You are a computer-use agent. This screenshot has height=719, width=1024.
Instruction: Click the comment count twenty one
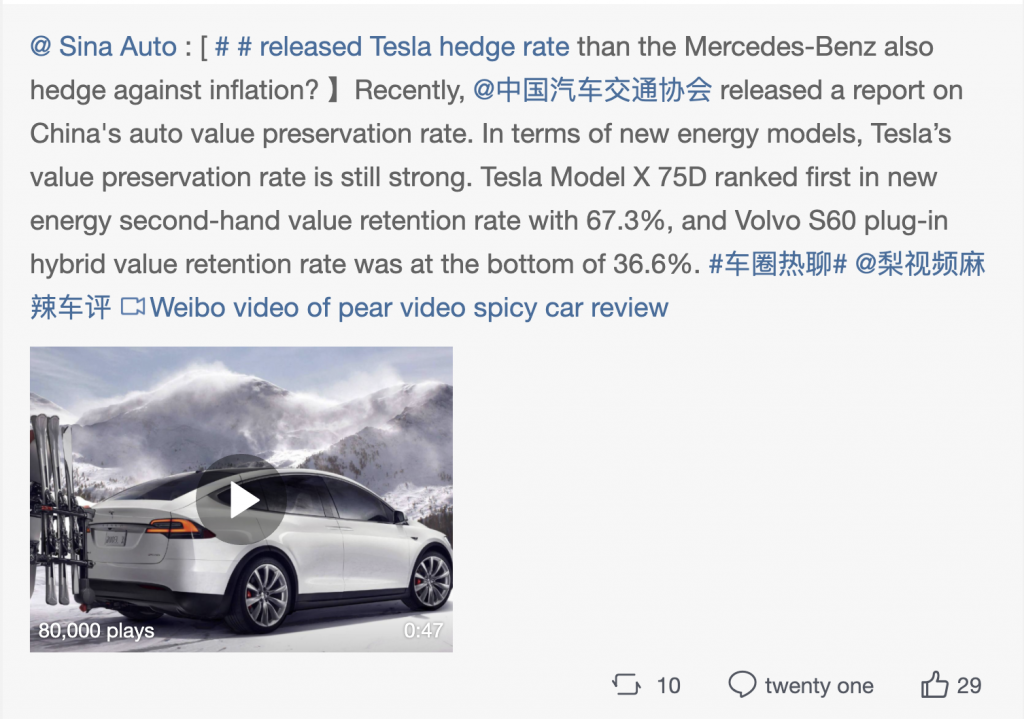[x=819, y=686]
